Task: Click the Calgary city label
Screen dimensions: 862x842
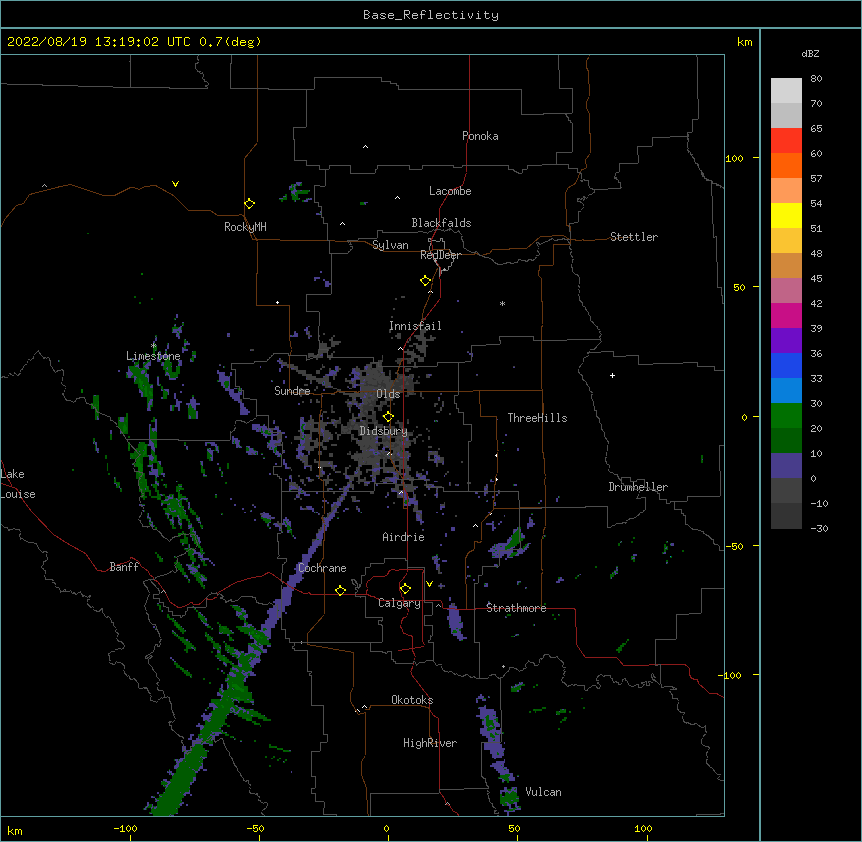Action: [x=399, y=603]
